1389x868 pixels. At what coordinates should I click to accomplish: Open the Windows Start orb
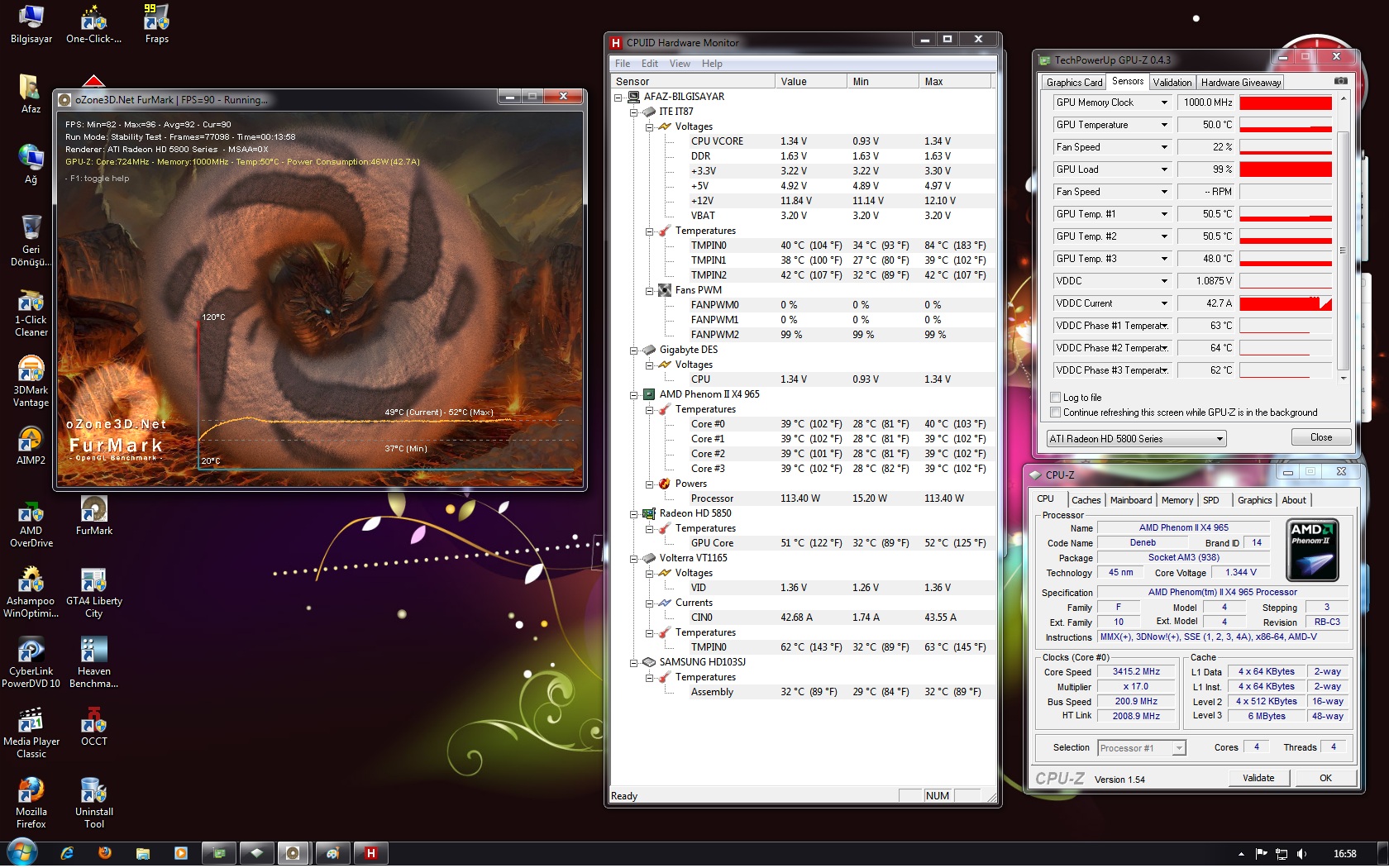tap(21, 852)
